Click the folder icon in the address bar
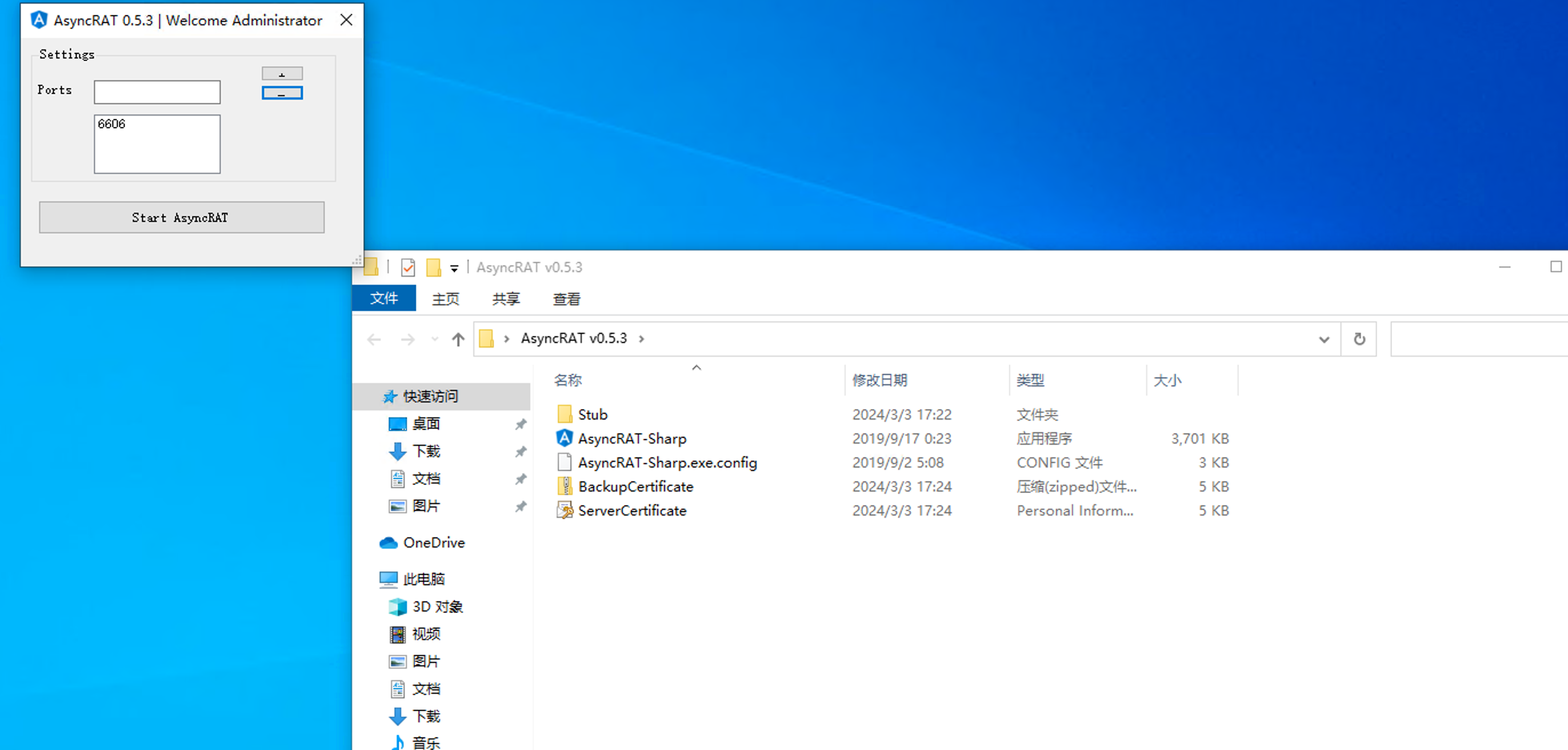The width and height of the screenshot is (1568, 750). (486, 338)
